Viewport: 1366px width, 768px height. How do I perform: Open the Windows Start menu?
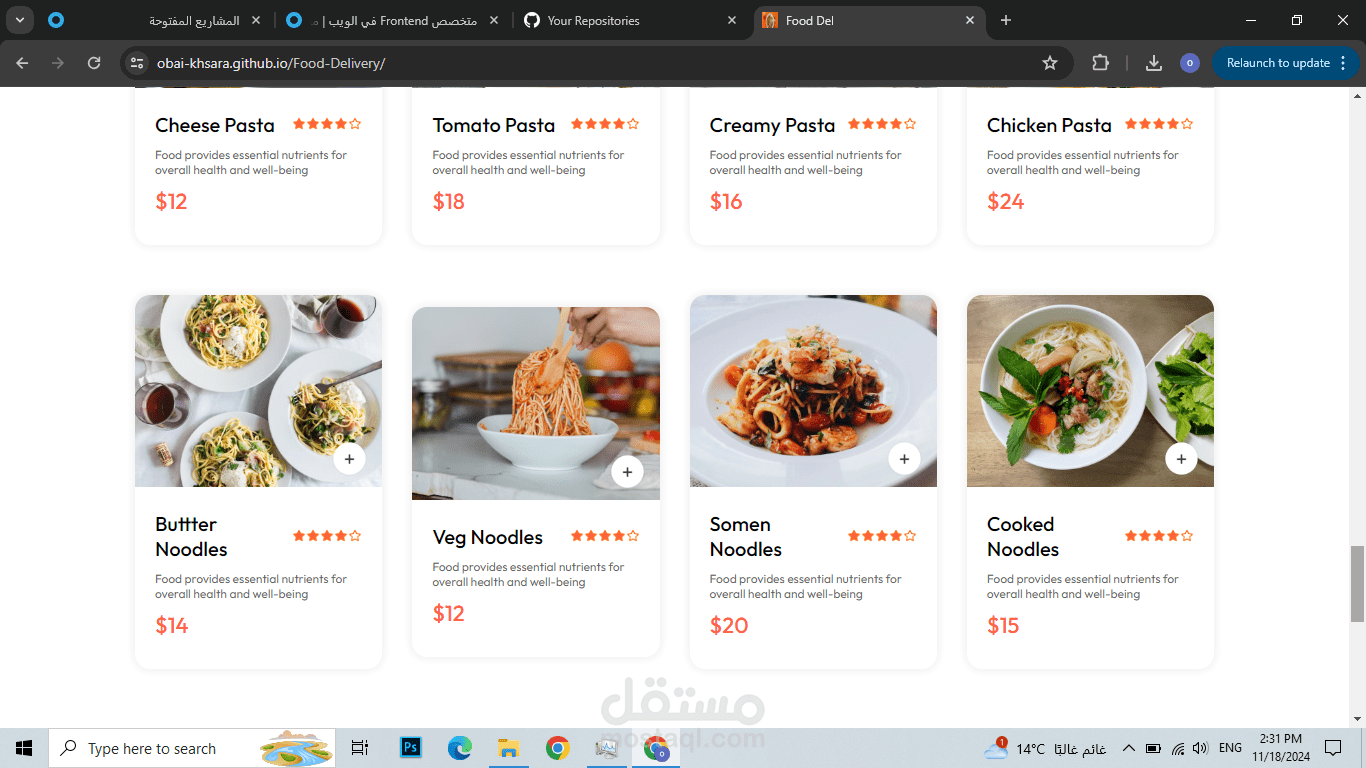pos(24,748)
